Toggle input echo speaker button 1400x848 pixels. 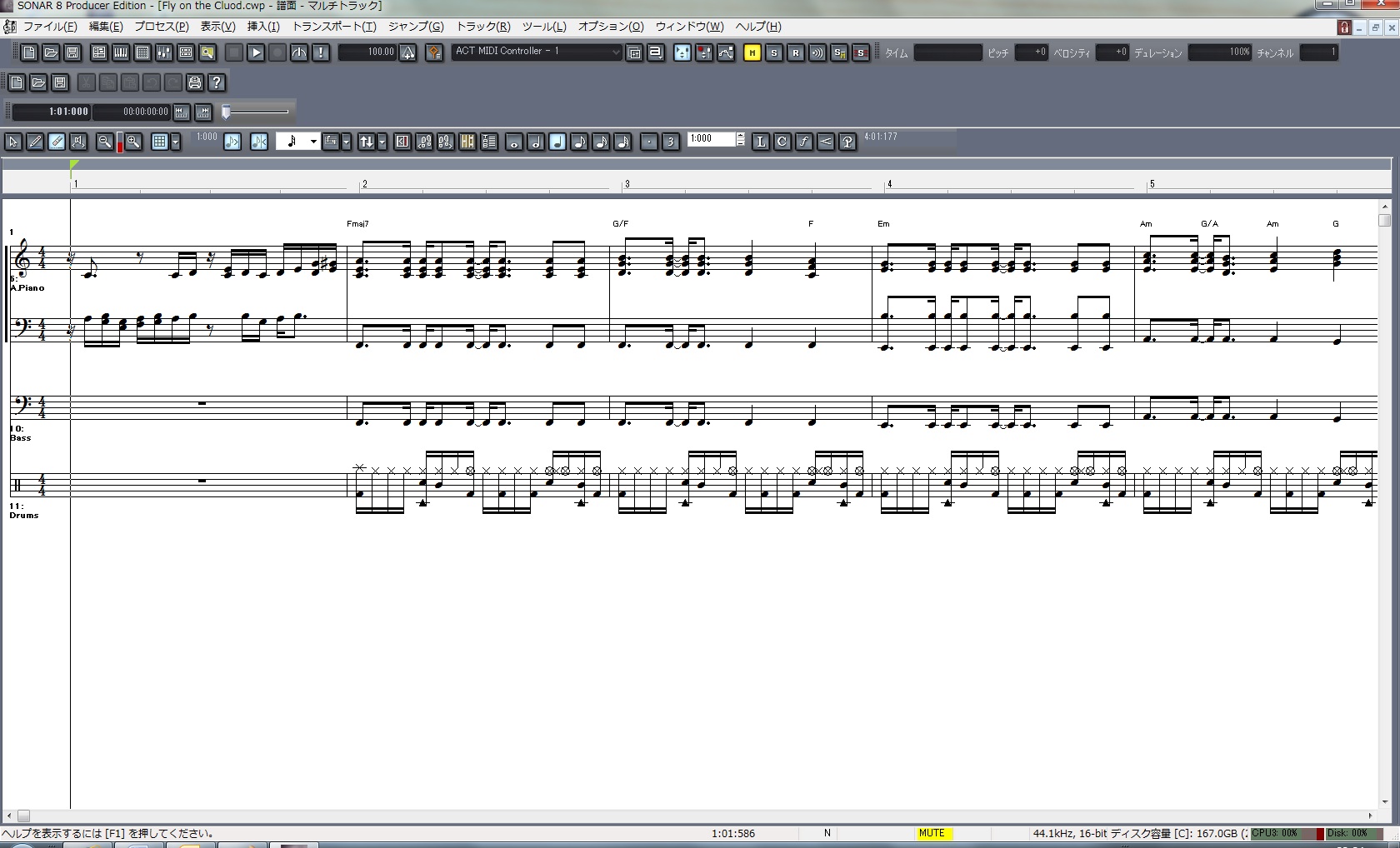tap(817, 52)
